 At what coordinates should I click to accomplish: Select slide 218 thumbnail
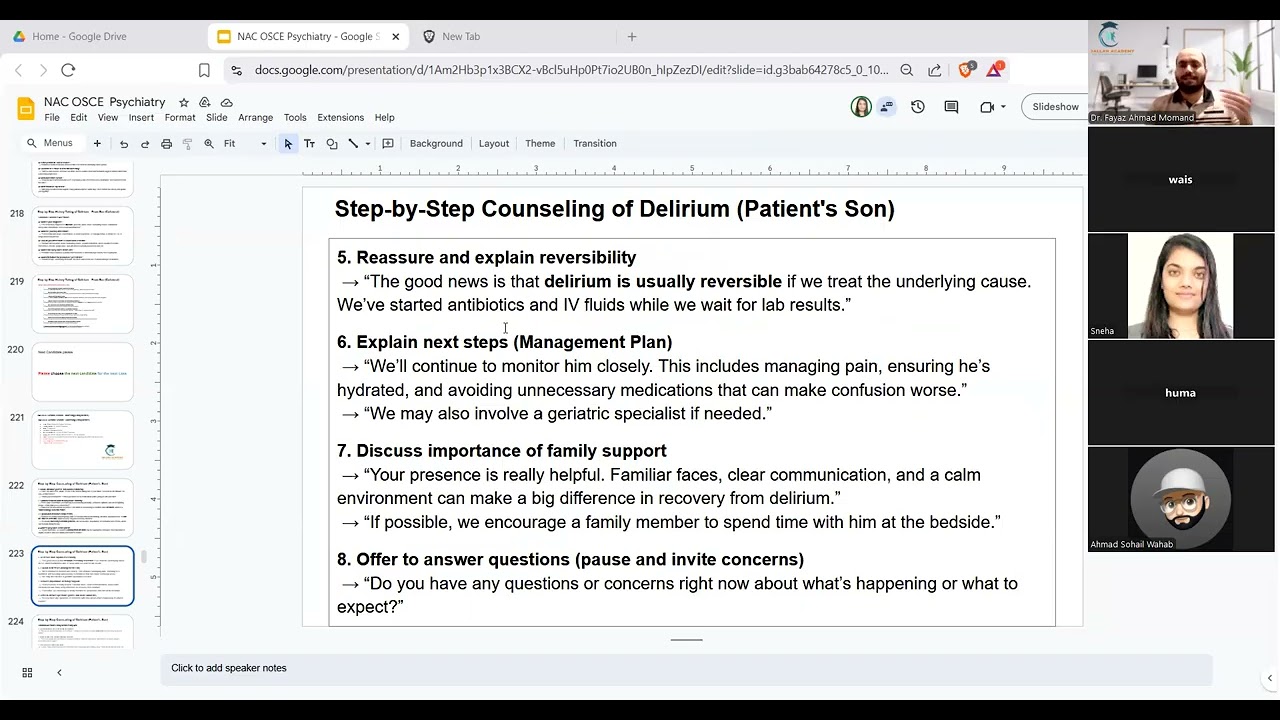coord(83,236)
